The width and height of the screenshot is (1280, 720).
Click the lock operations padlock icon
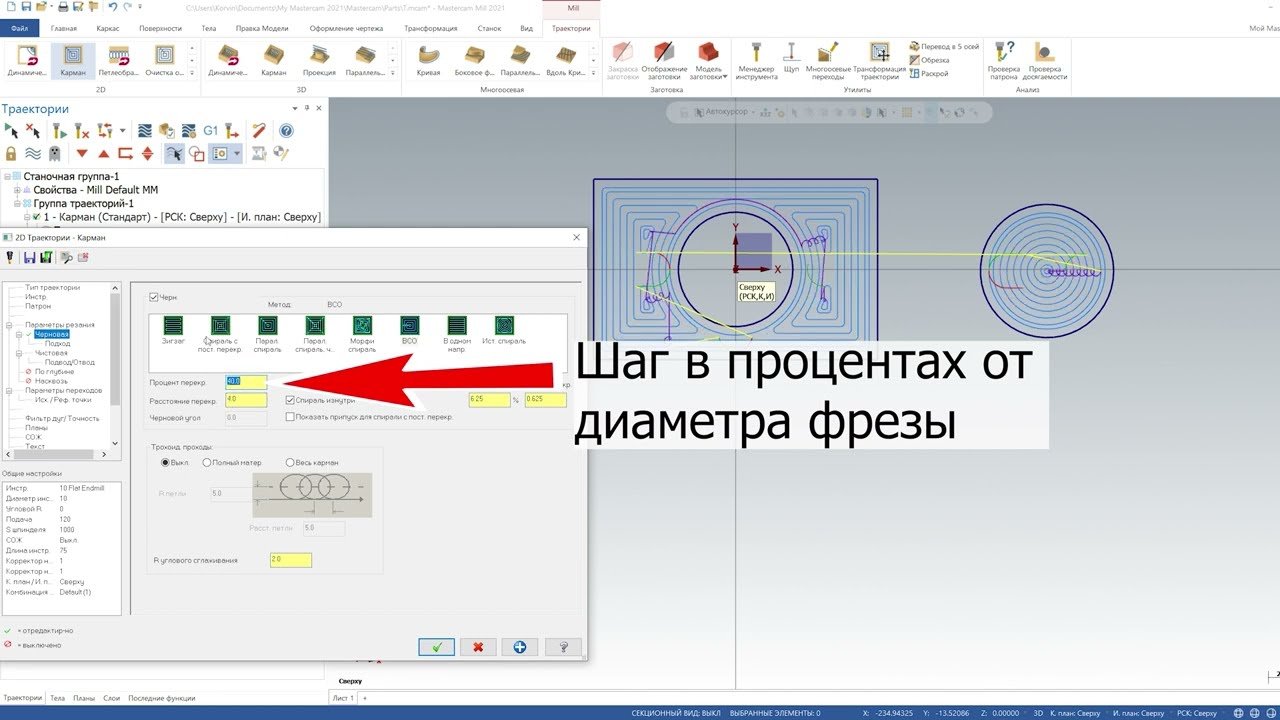tap(11, 154)
